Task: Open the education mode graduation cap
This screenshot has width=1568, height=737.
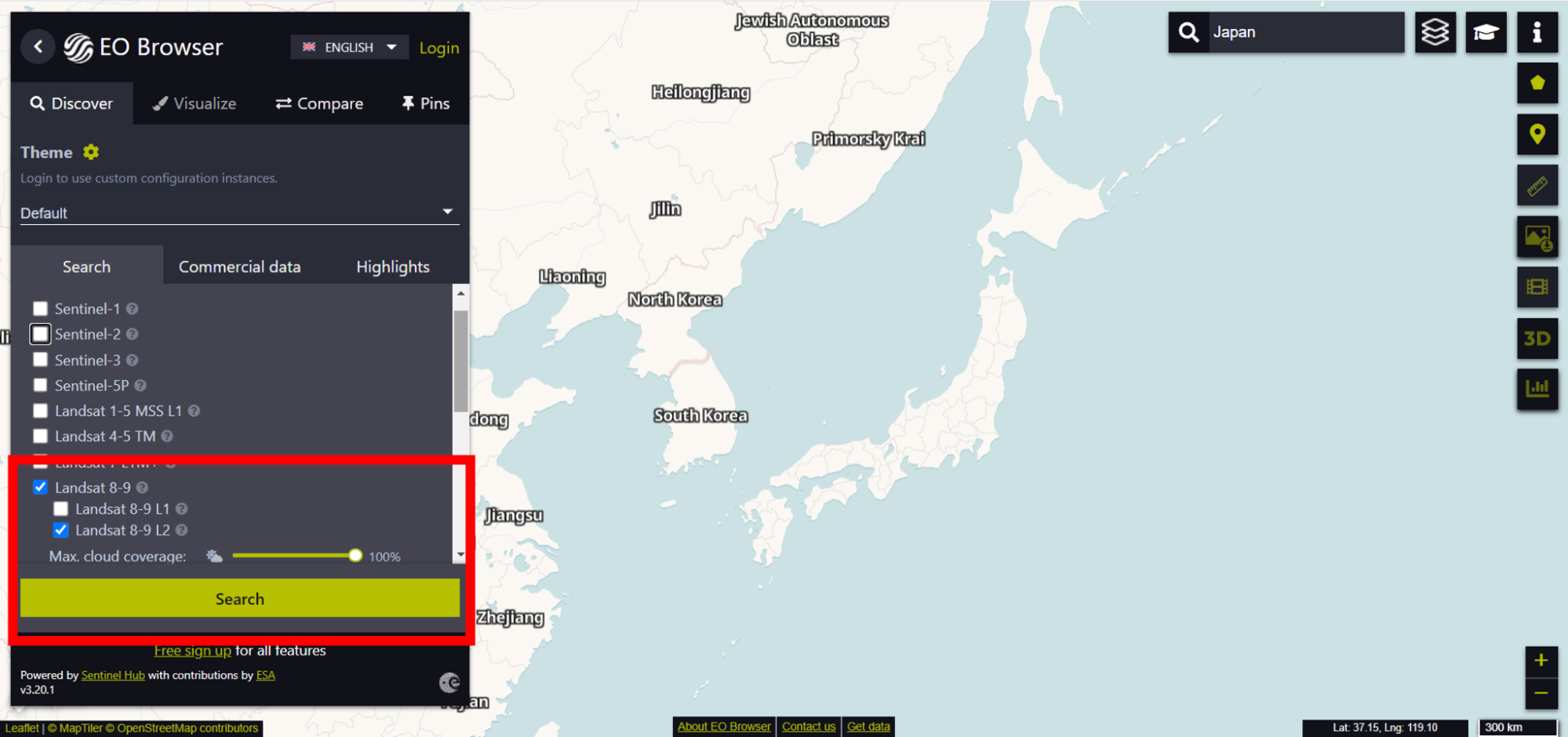Action: (1486, 32)
